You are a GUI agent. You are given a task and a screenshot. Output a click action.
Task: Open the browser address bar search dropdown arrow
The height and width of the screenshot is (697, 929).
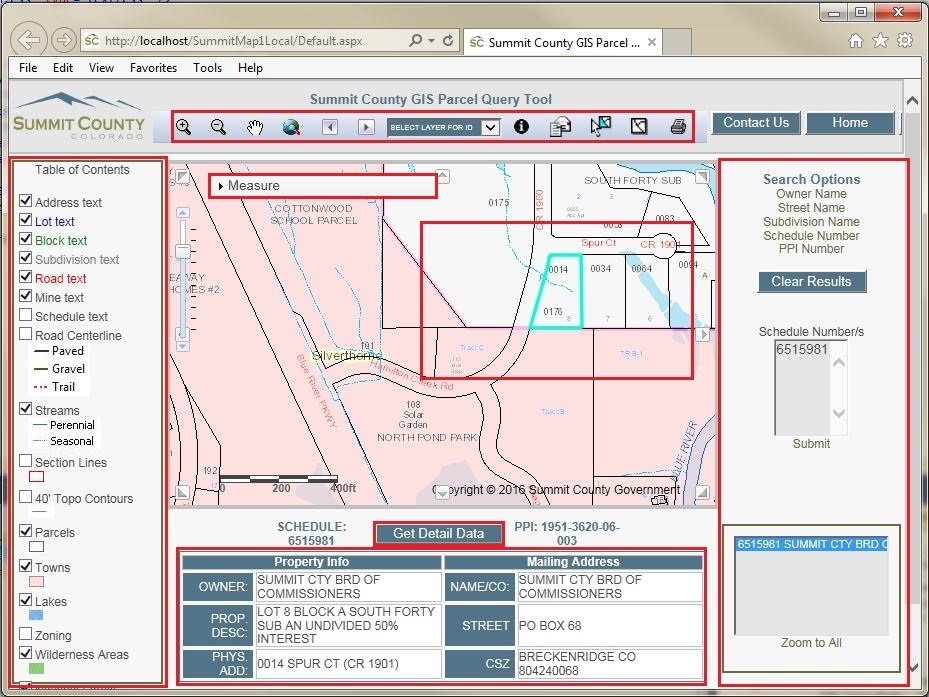pyautogui.click(x=432, y=41)
